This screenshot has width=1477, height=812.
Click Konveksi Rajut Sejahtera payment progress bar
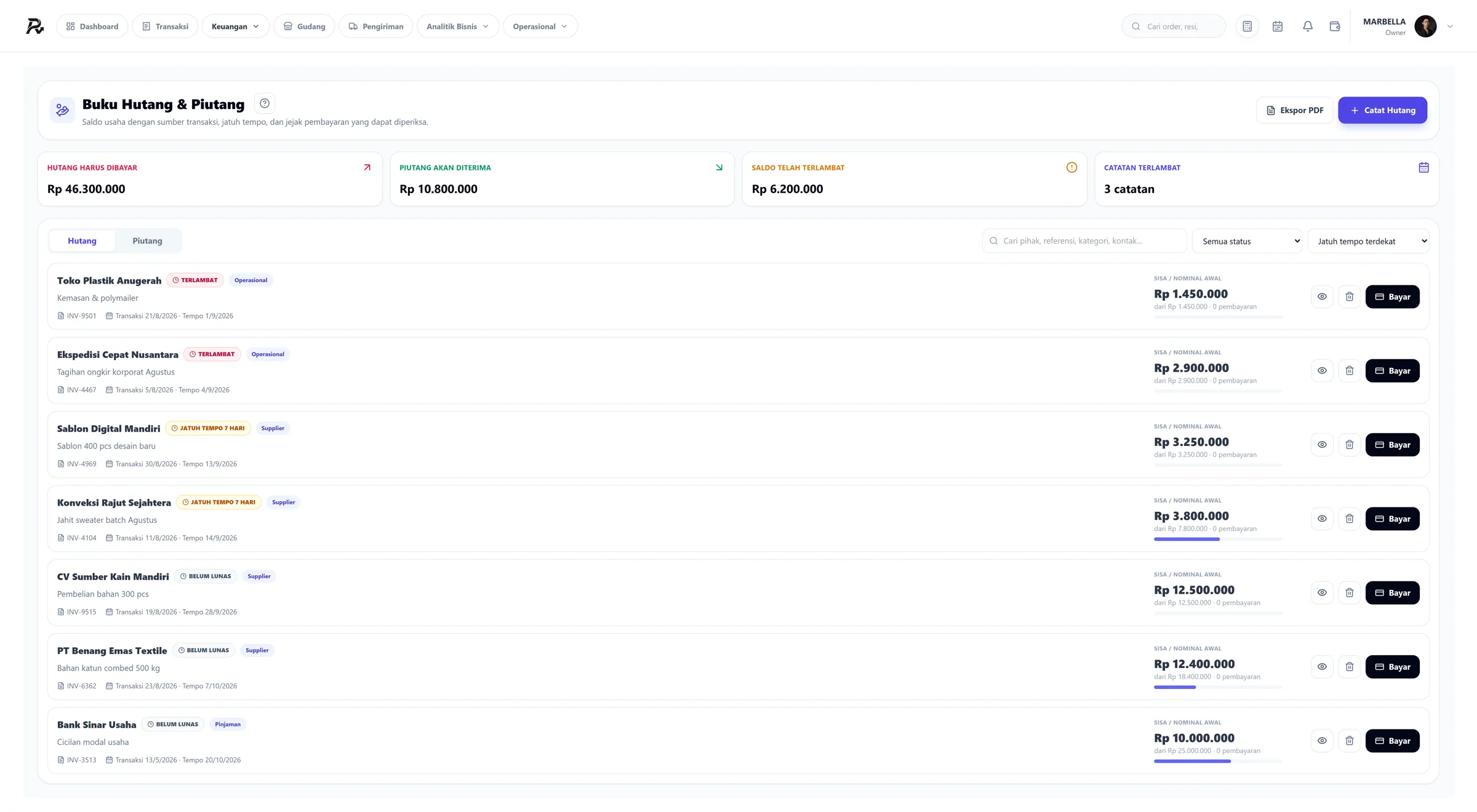coord(1218,539)
